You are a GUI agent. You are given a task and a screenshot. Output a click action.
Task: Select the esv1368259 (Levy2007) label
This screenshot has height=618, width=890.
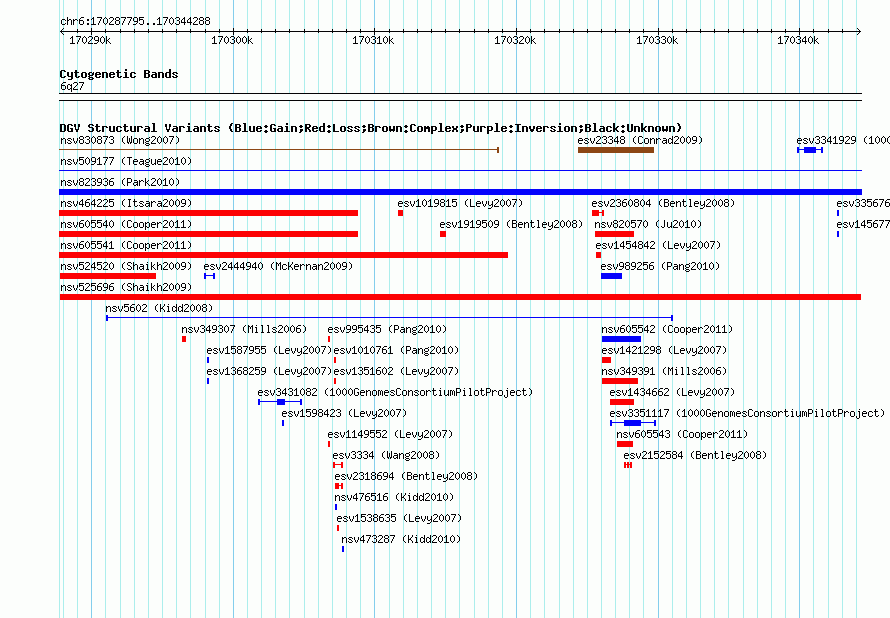tap(269, 371)
